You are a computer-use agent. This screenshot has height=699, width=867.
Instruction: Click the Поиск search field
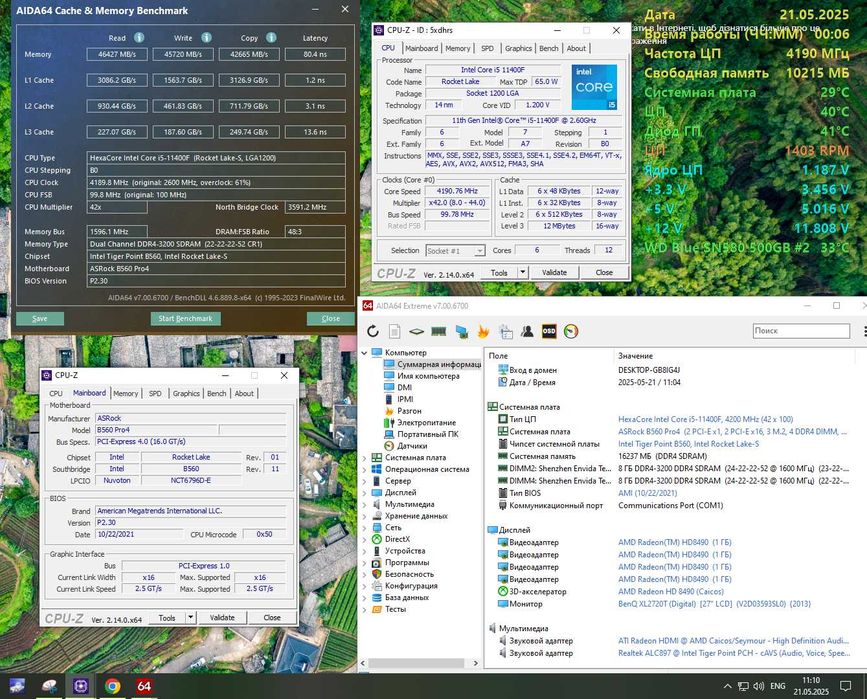[x=801, y=331]
